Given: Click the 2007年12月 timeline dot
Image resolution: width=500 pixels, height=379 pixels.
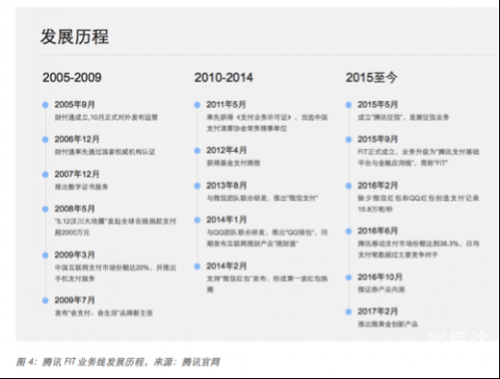Looking at the screenshot, I should pyautogui.click(x=45, y=175).
